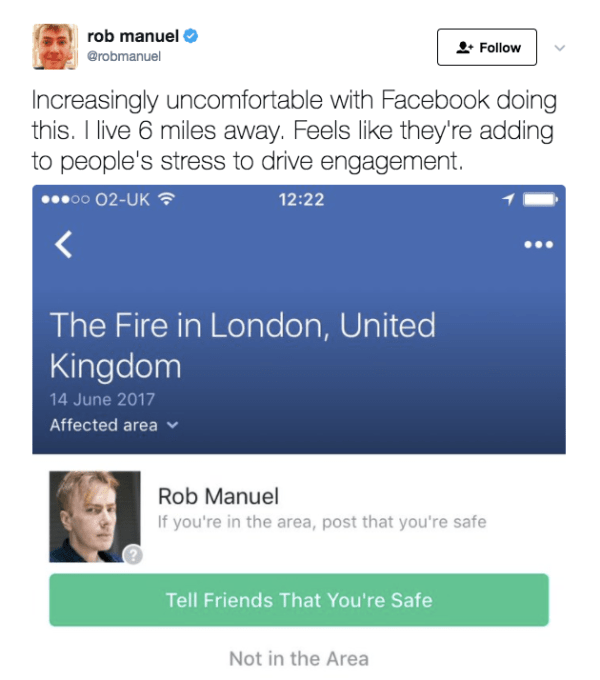The width and height of the screenshot is (600, 680).
Task: Open the three-dot more options menu
Action: click(x=539, y=244)
